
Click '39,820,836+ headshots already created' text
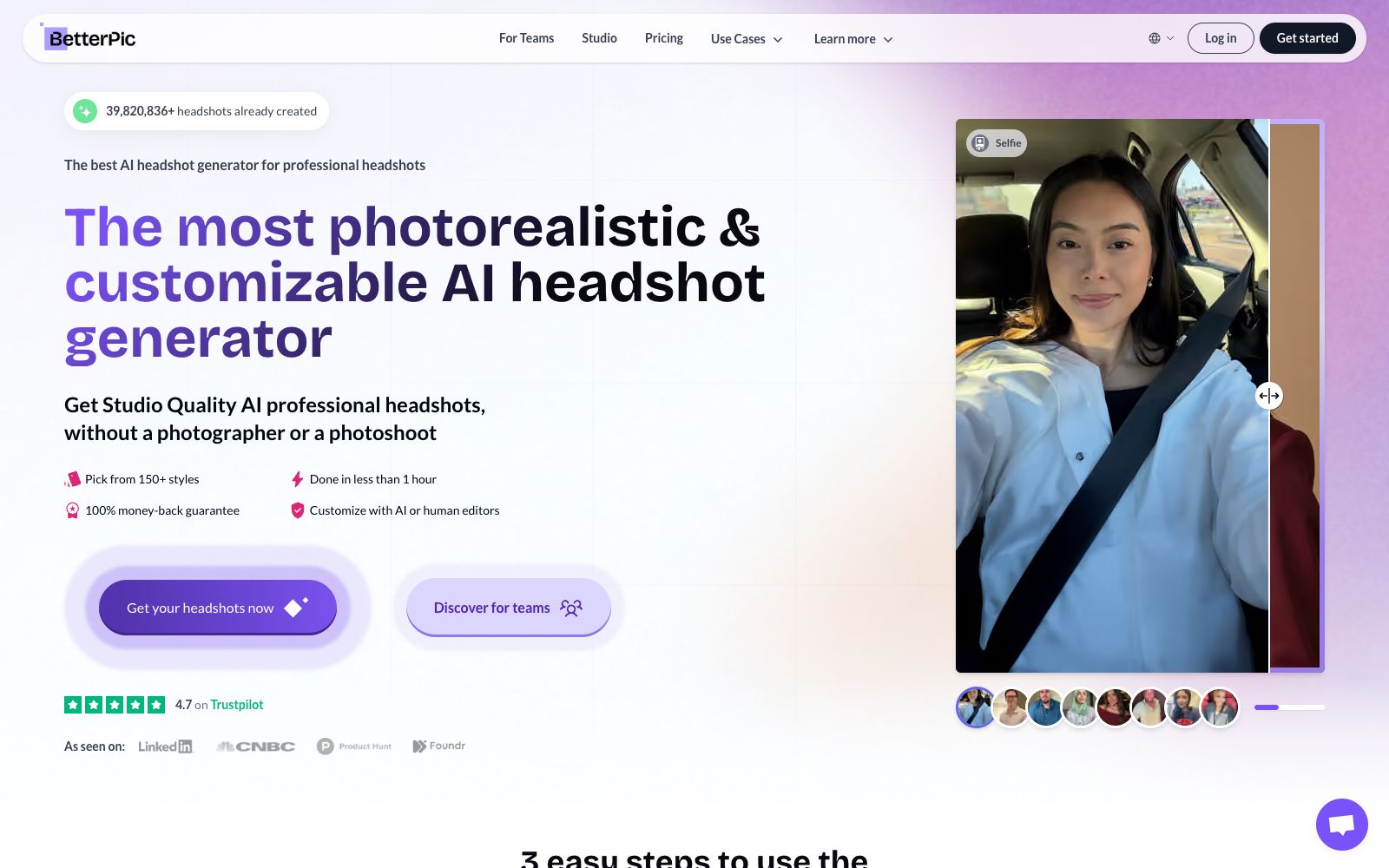(x=211, y=111)
